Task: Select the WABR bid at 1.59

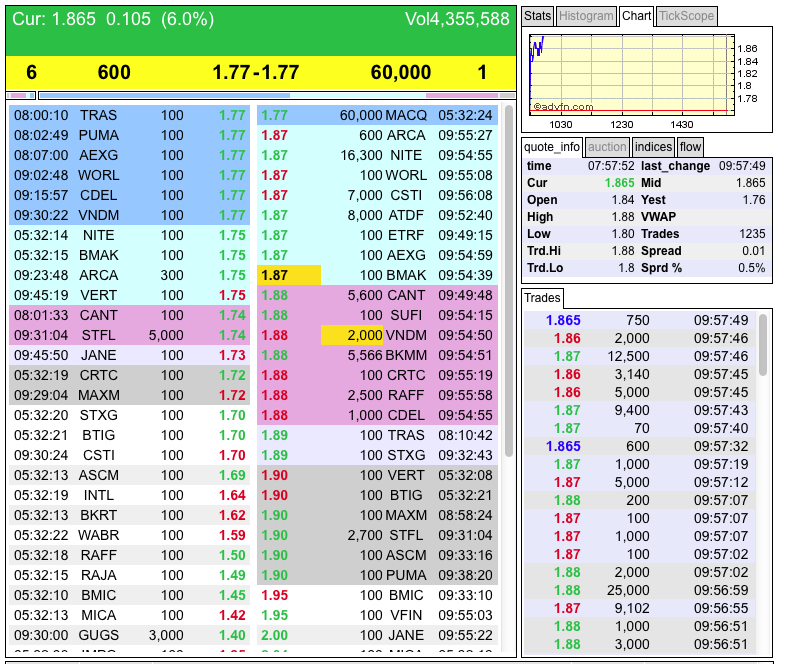Action: [129, 535]
